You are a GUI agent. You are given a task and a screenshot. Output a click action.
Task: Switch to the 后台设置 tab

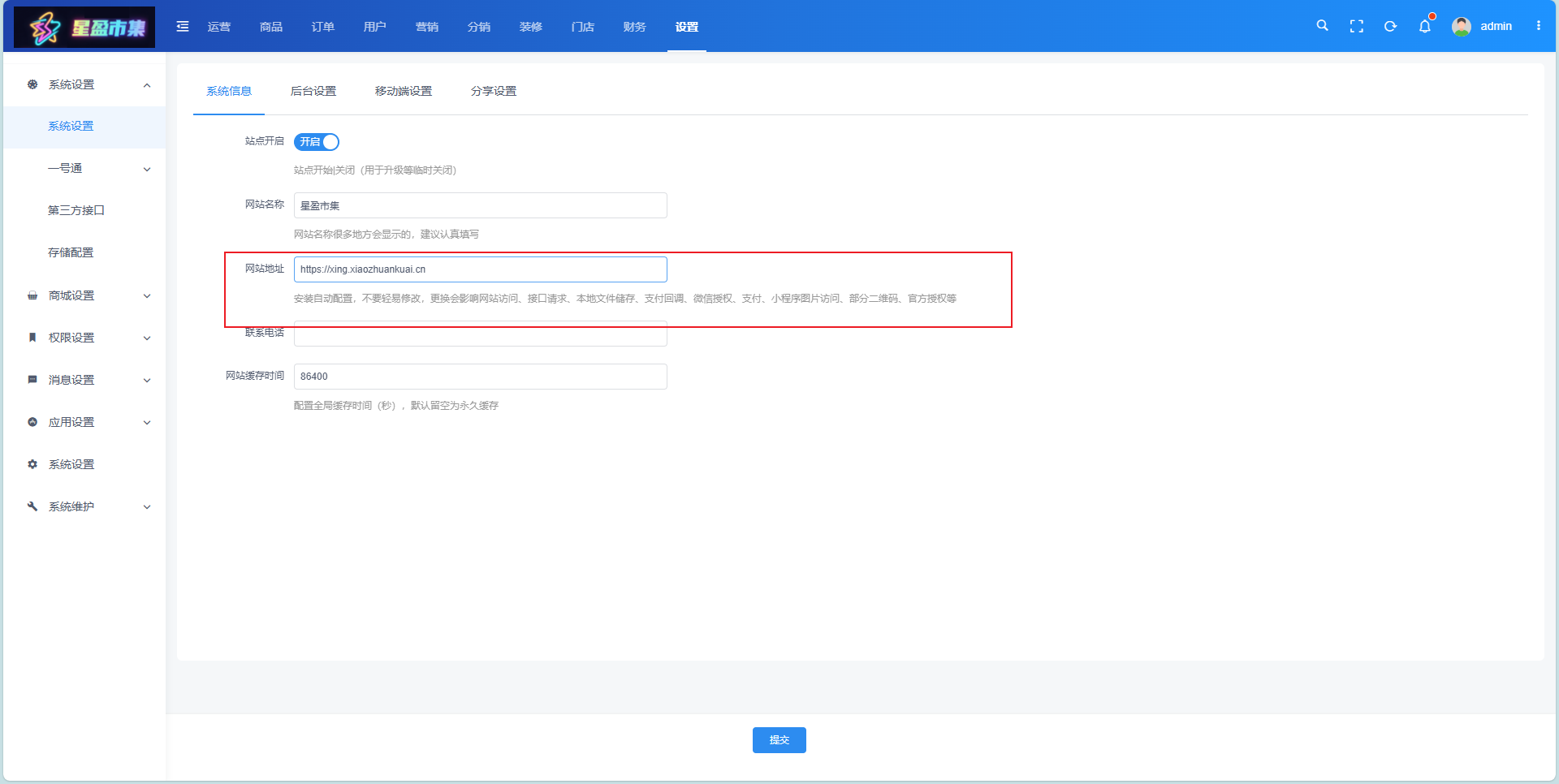(x=313, y=91)
